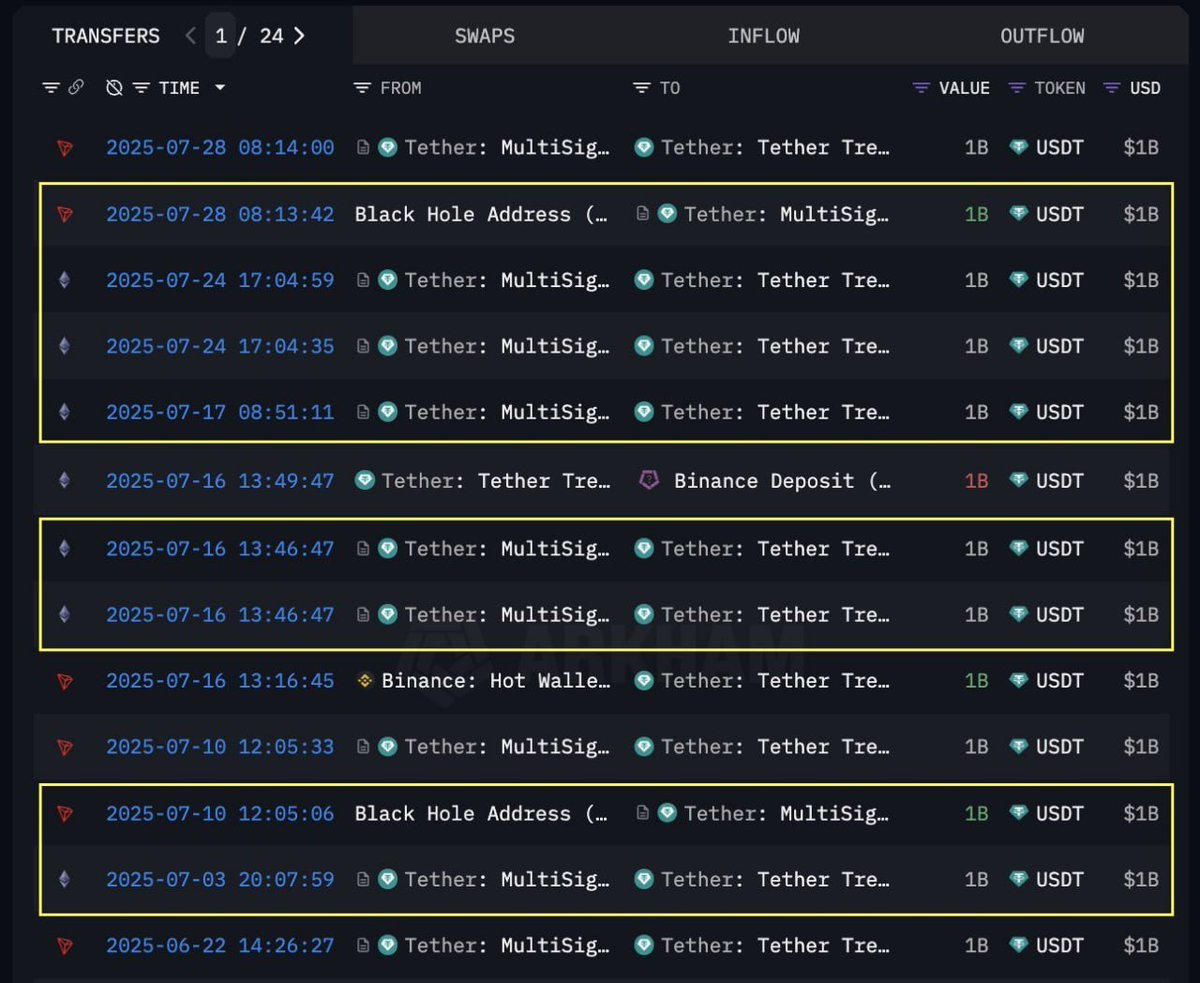
Task: Go to previous transfers page arrow
Action: (191, 36)
